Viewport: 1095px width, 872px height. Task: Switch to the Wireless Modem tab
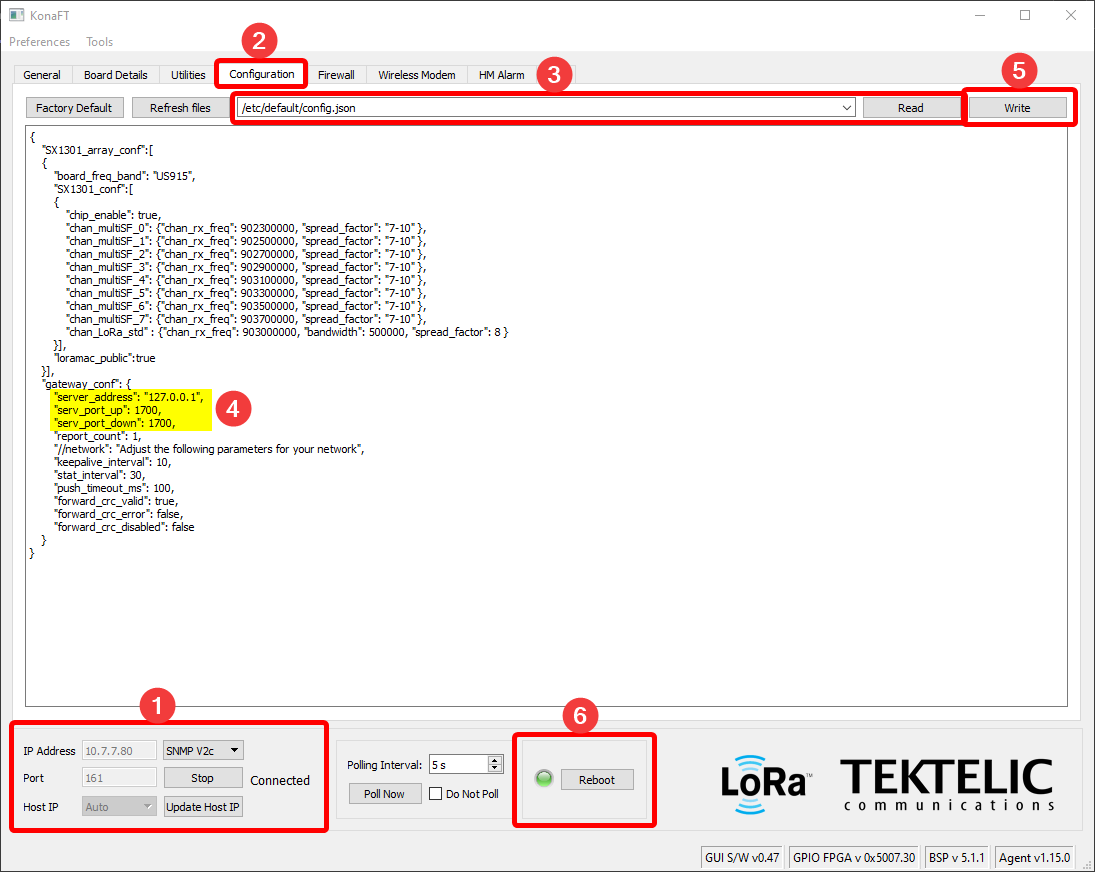pyautogui.click(x=416, y=74)
